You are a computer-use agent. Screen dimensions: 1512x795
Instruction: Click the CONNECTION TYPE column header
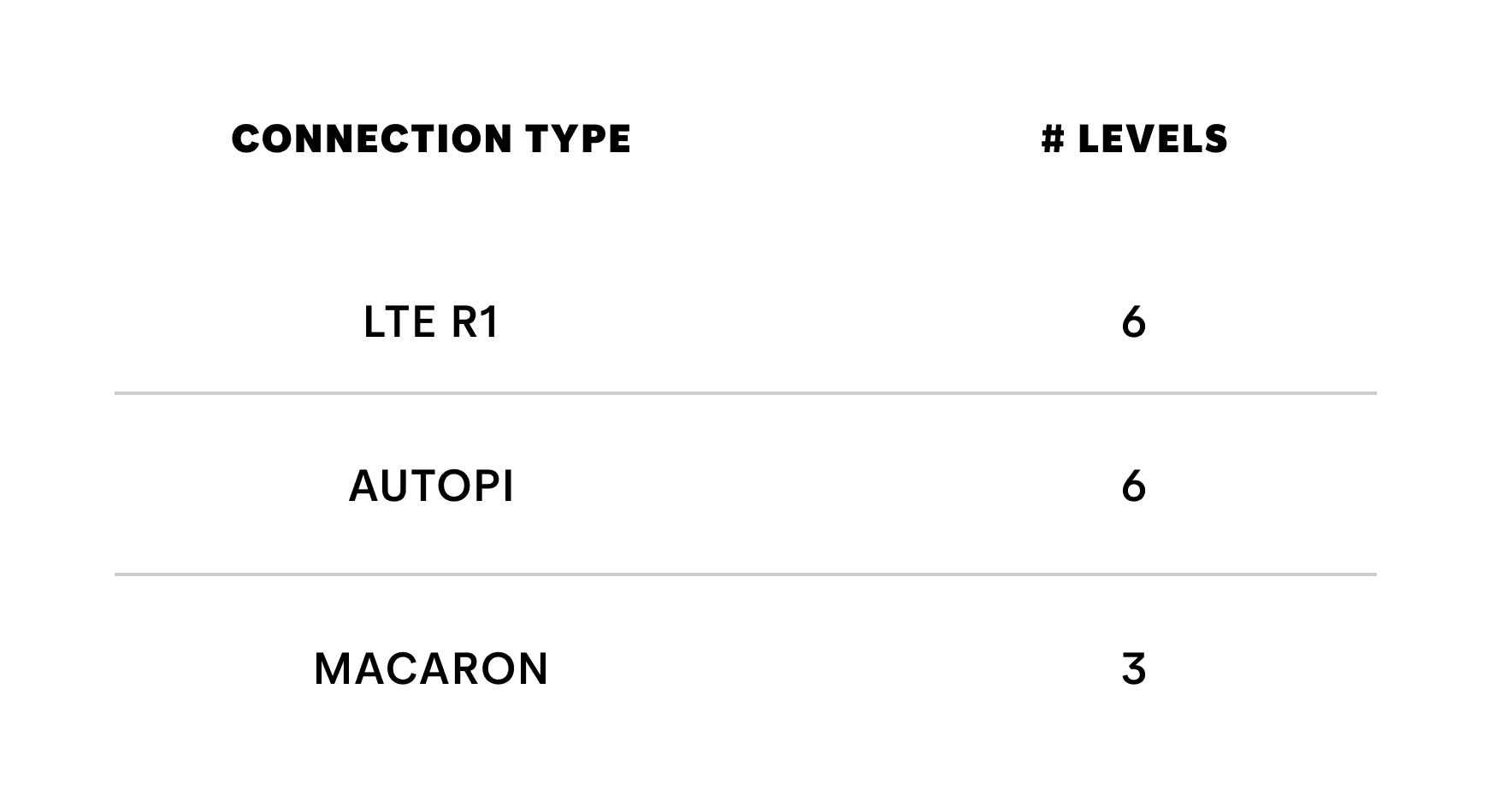pos(431,139)
